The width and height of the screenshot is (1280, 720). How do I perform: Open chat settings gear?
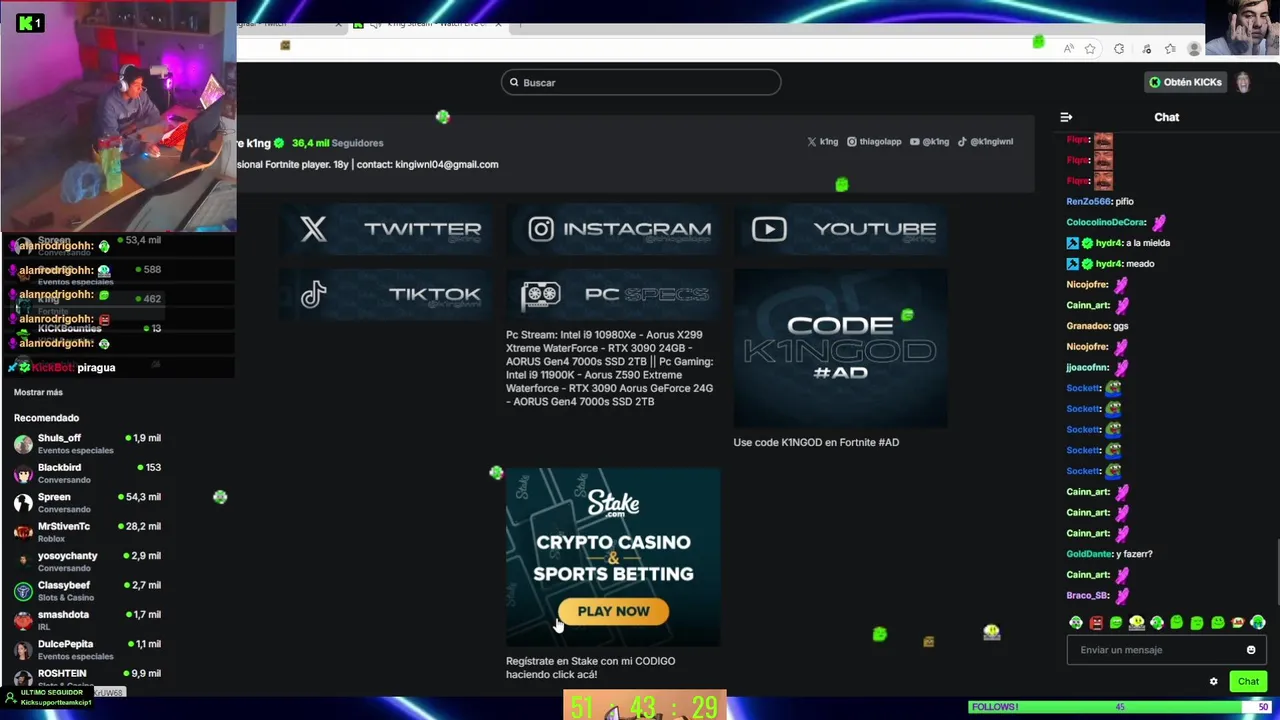pyautogui.click(x=1214, y=682)
